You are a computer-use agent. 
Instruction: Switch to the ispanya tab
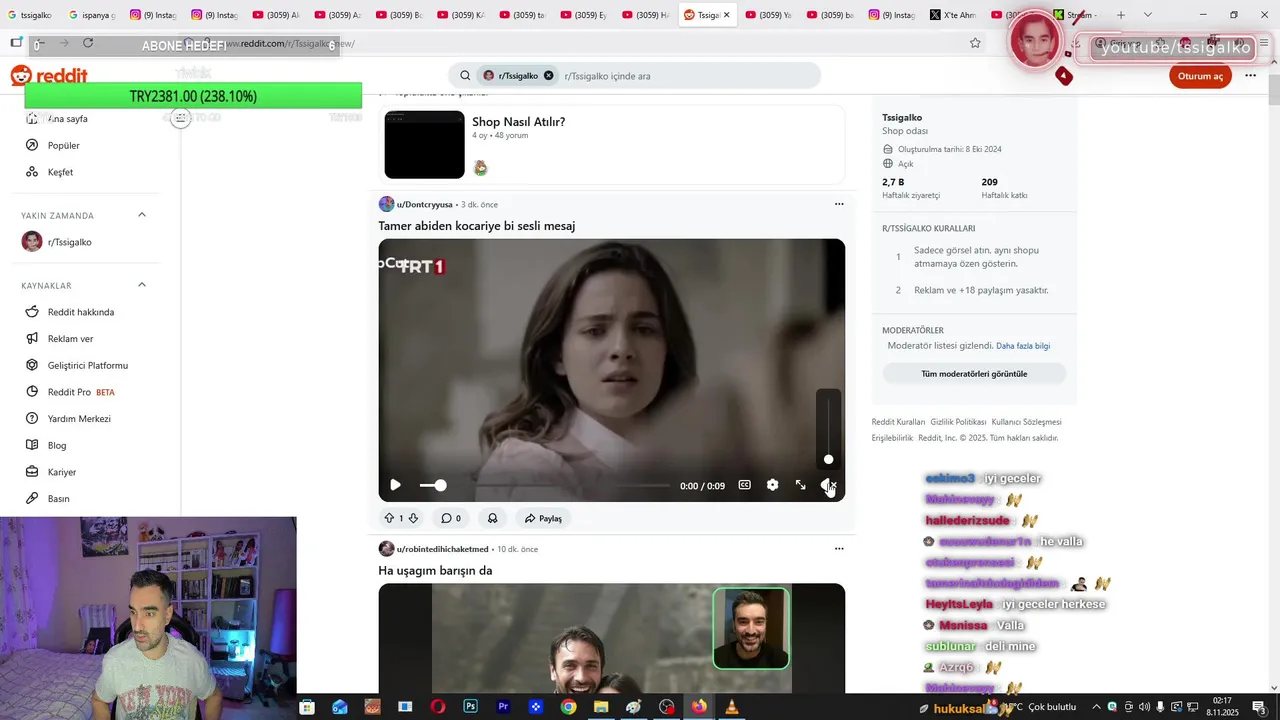(93, 15)
